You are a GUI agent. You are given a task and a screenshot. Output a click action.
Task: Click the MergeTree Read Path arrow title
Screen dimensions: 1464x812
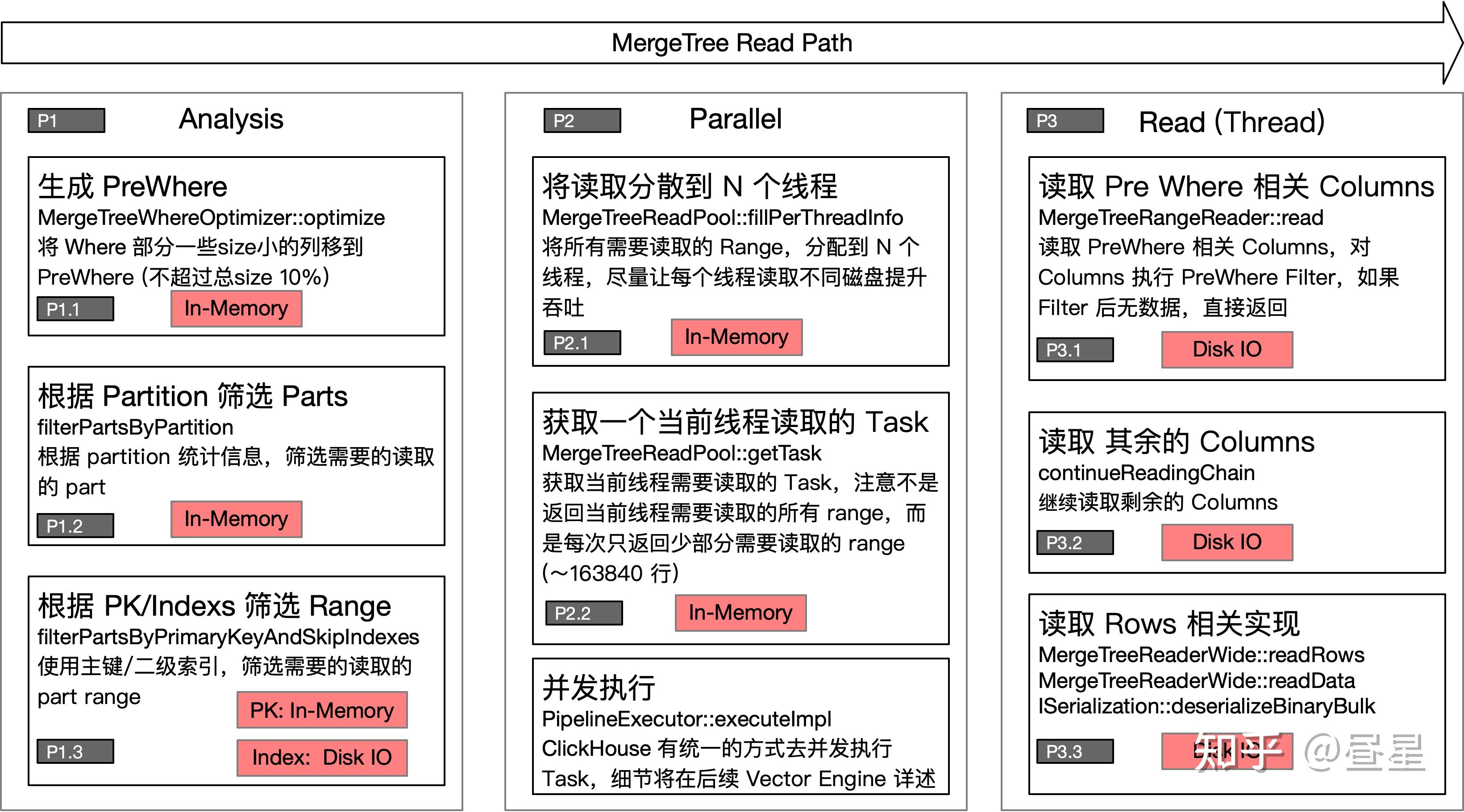point(732,43)
